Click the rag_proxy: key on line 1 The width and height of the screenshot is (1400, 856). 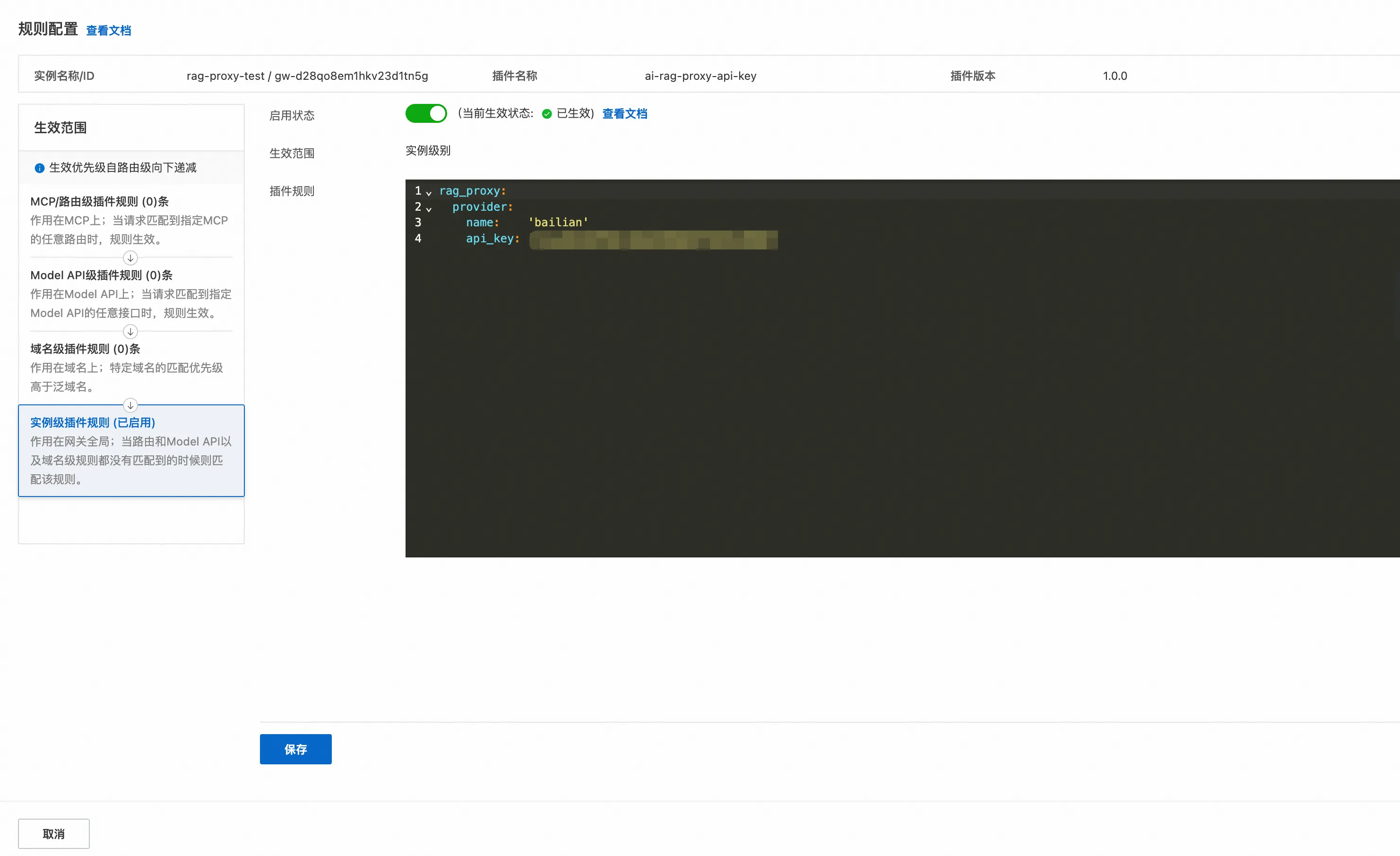point(472,191)
